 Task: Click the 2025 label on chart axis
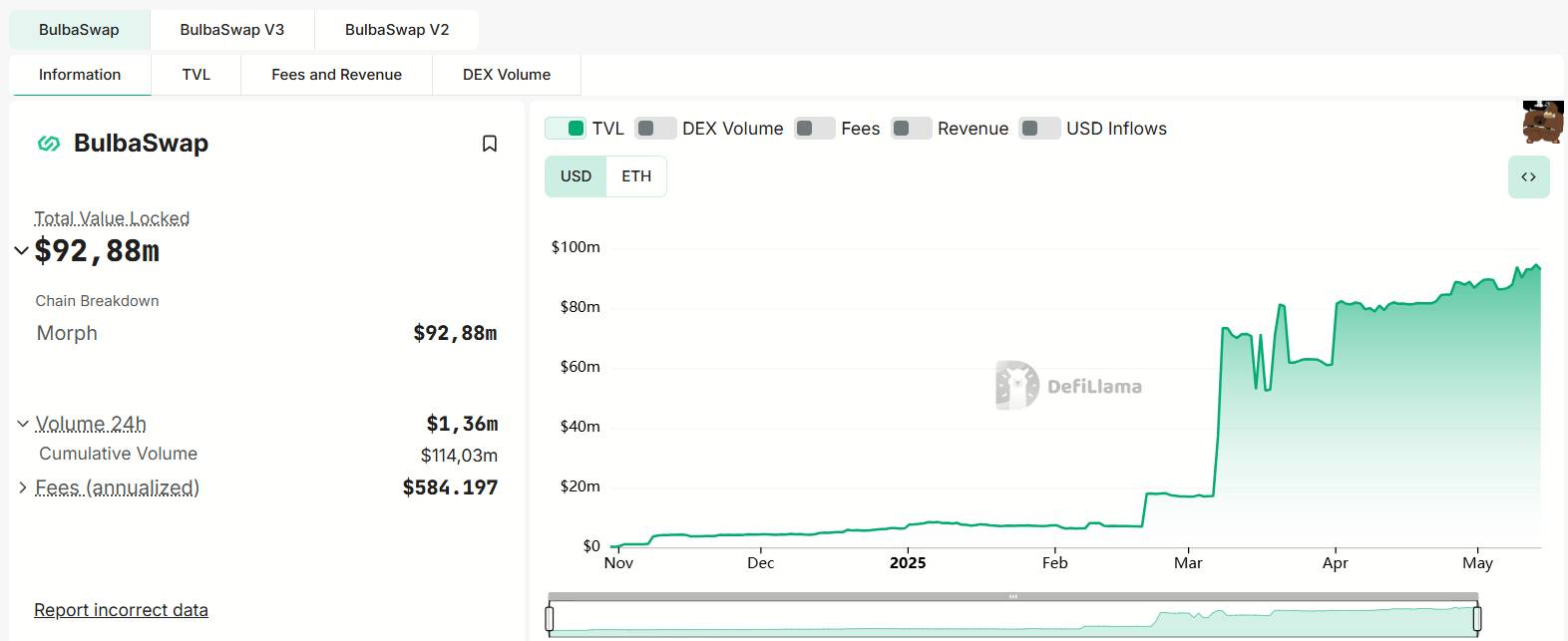(x=908, y=562)
